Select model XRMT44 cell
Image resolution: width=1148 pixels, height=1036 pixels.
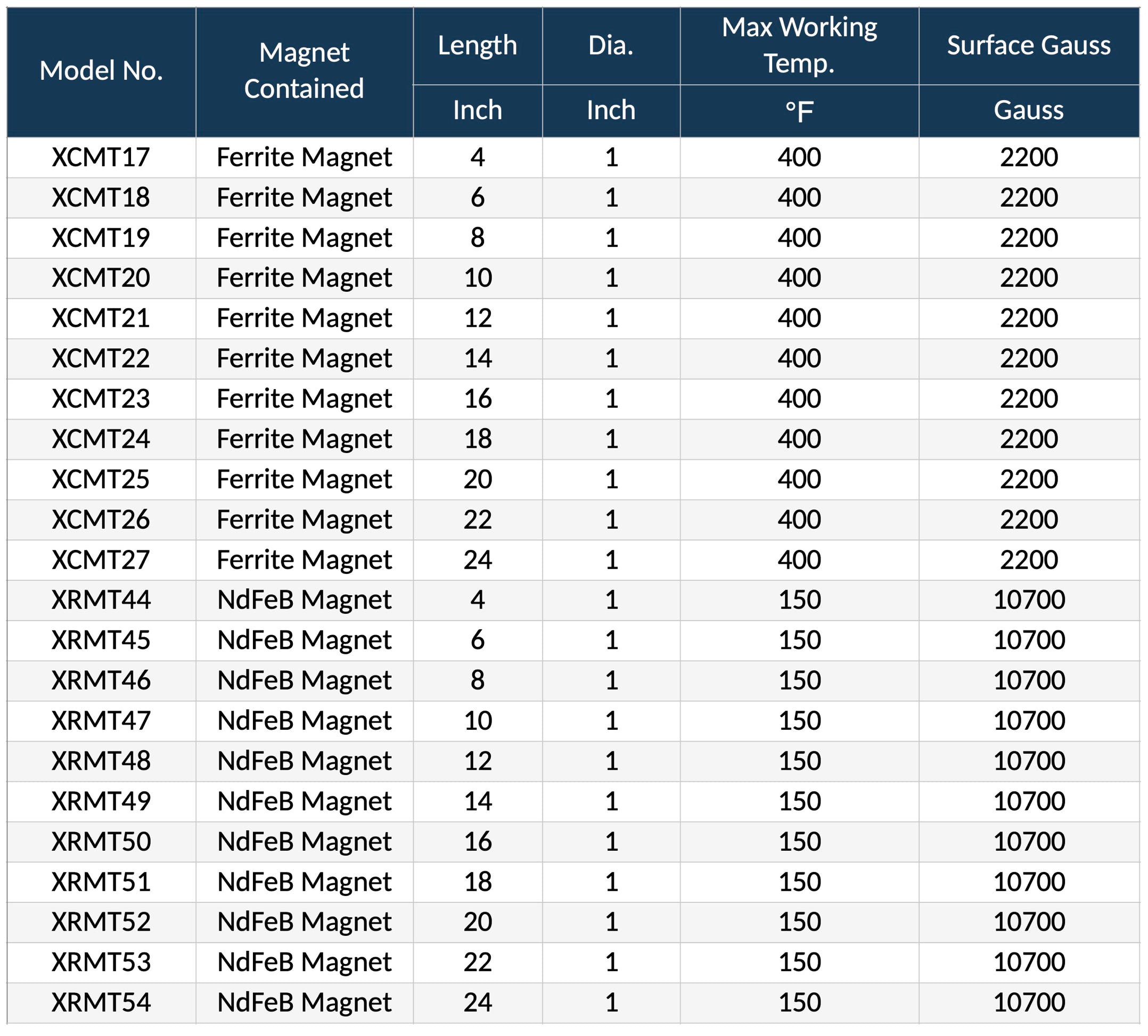point(101,601)
